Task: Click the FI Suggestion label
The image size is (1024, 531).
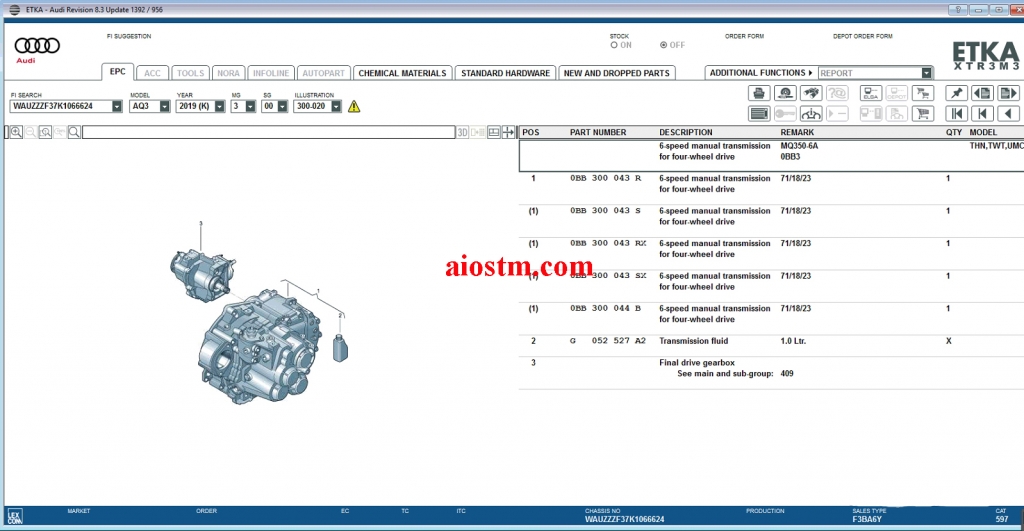Action: coord(129,36)
